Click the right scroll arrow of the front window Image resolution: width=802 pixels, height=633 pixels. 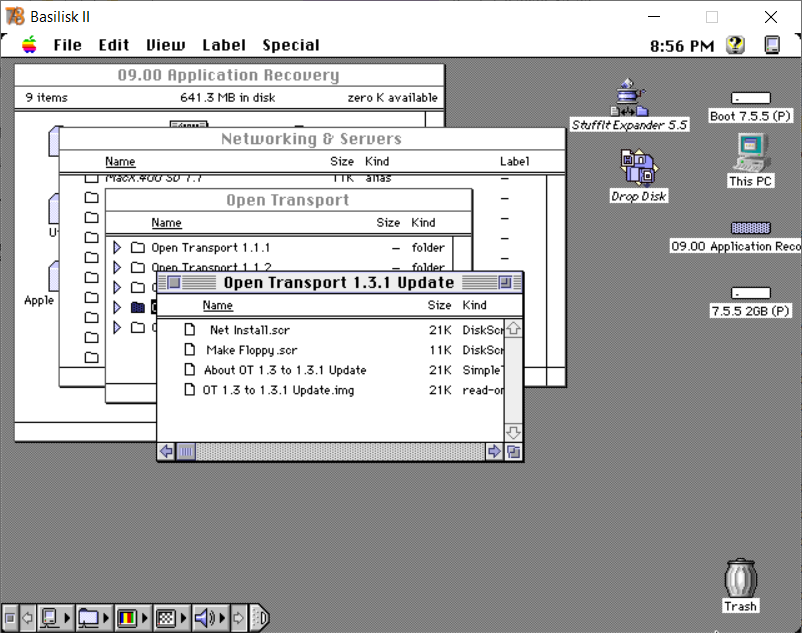coord(494,451)
